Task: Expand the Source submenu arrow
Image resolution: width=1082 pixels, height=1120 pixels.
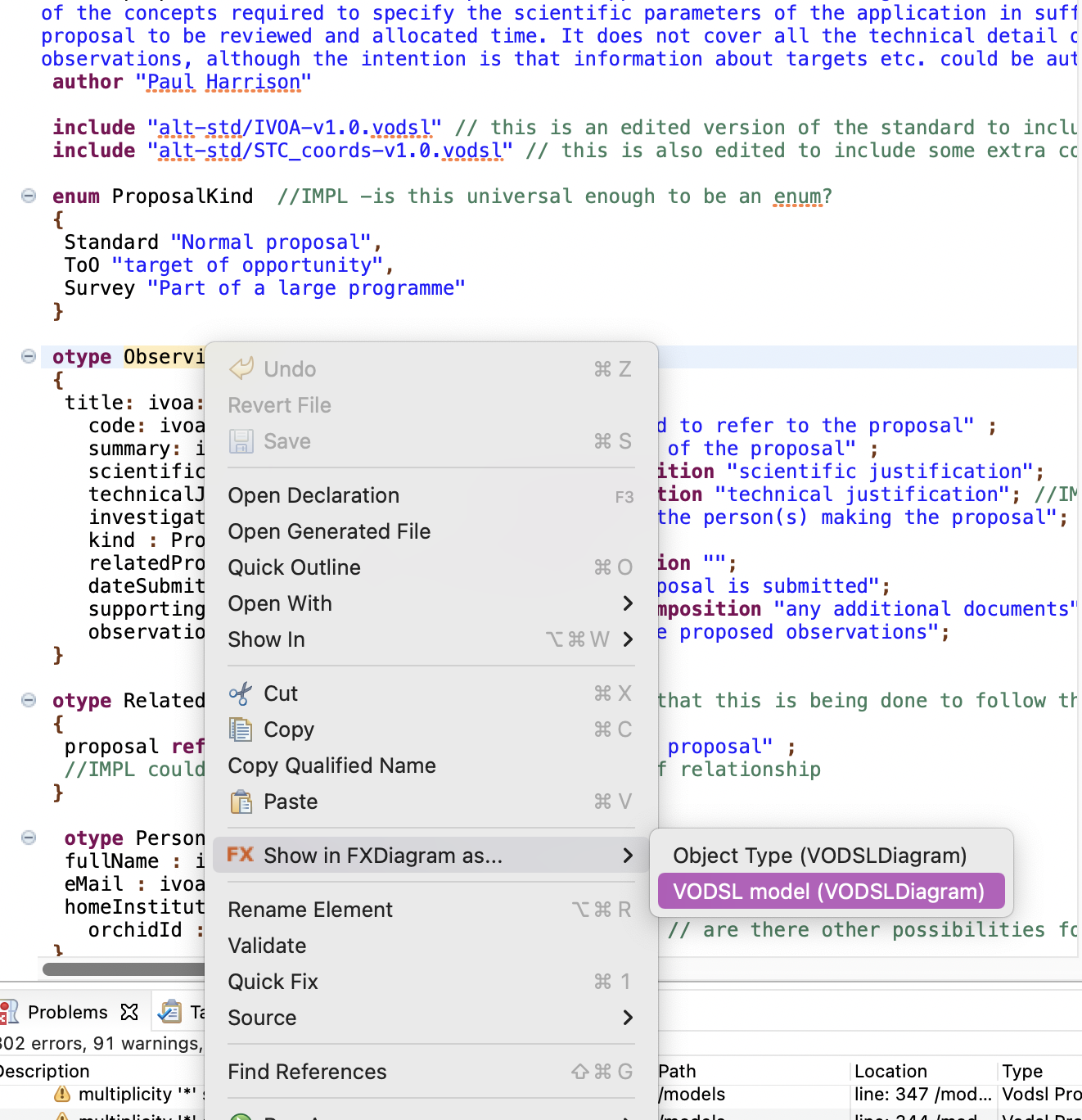Action: pyautogui.click(x=628, y=1018)
